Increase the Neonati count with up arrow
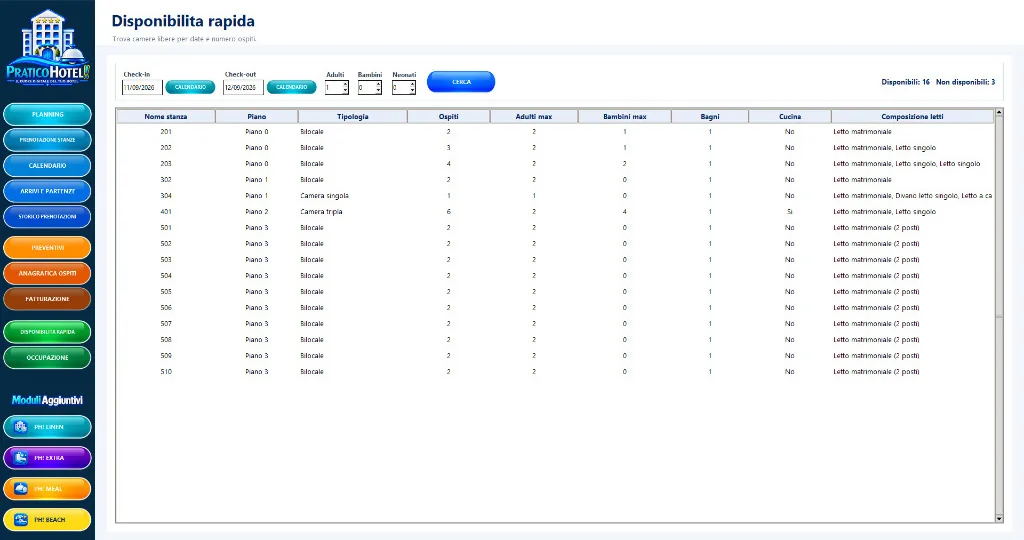Screen dimensions: 1024x540 pyautogui.click(x=412, y=84)
